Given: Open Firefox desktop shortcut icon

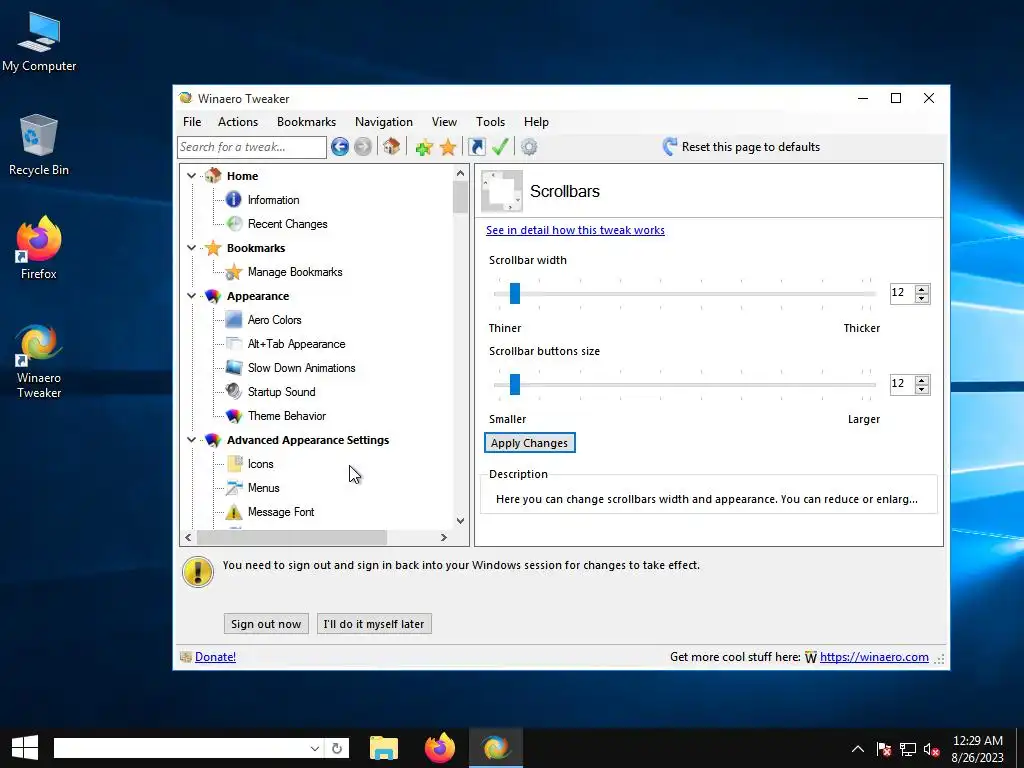Looking at the screenshot, I should 39,239.
